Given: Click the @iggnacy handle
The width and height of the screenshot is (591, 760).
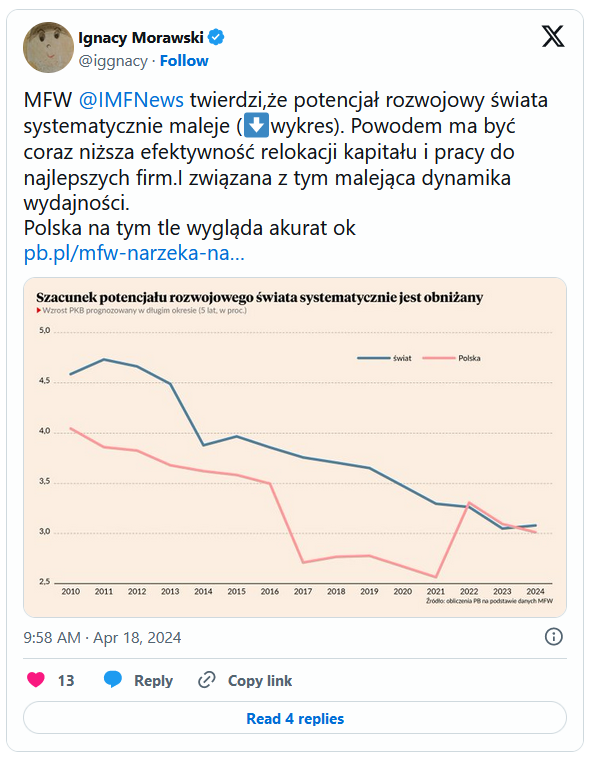Looking at the screenshot, I should tap(113, 61).
